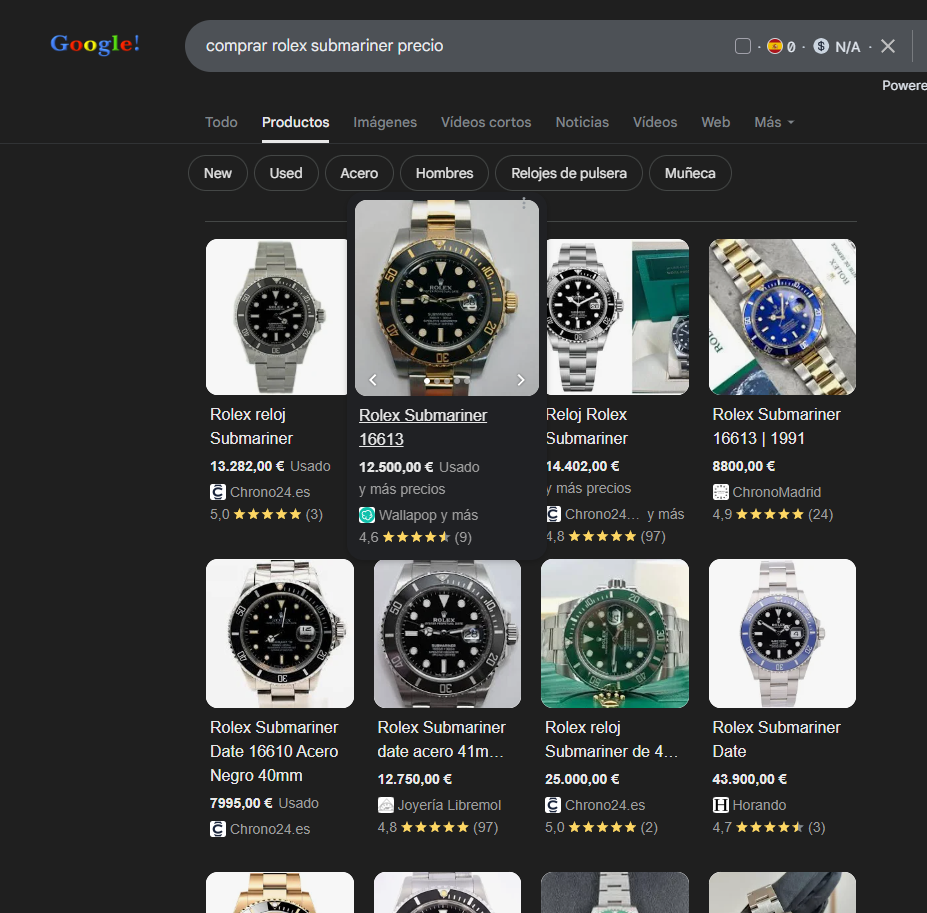Click the dollar sign icon in search bar

click(x=821, y=46)
